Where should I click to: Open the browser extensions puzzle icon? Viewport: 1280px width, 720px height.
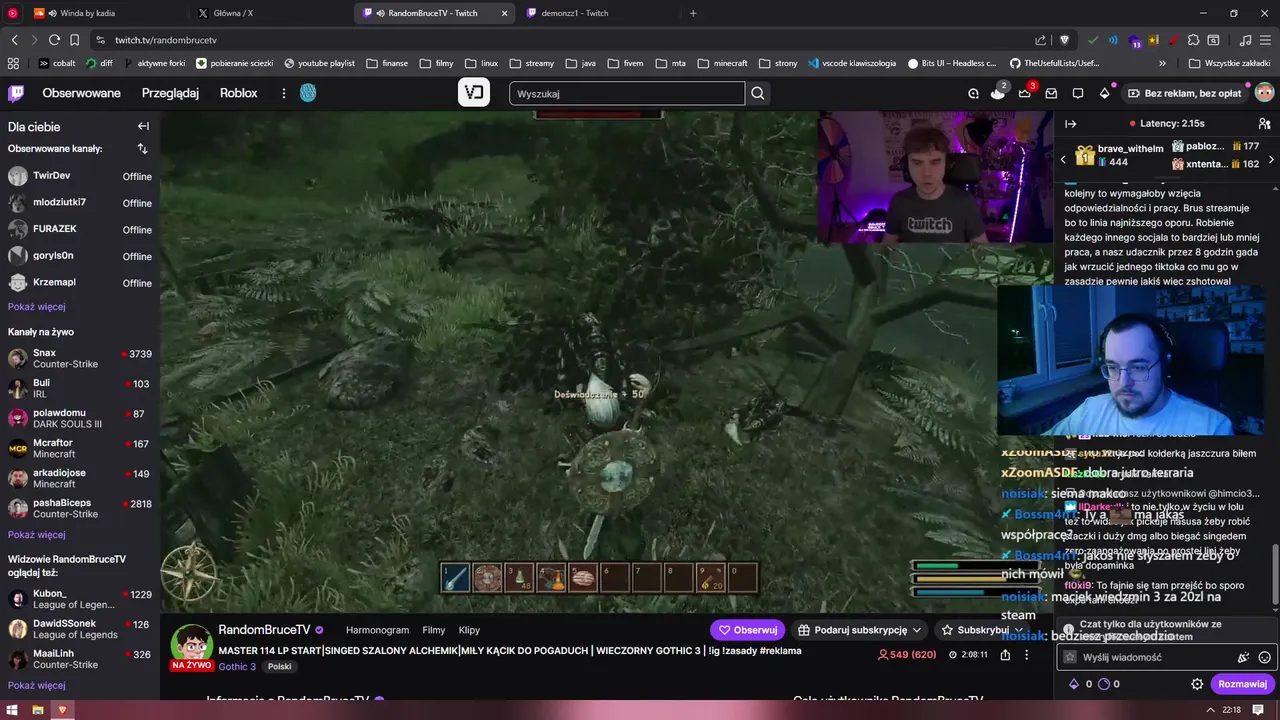(x=1193, y=40)
